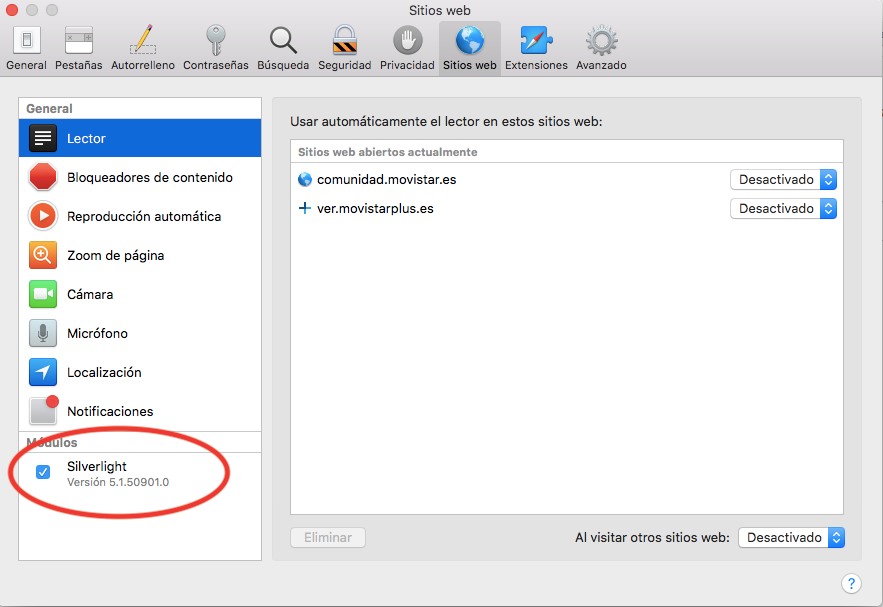Open the Avanzado gear pane
883x607 pixels.
pyautogui.click(x=601, y=48)
